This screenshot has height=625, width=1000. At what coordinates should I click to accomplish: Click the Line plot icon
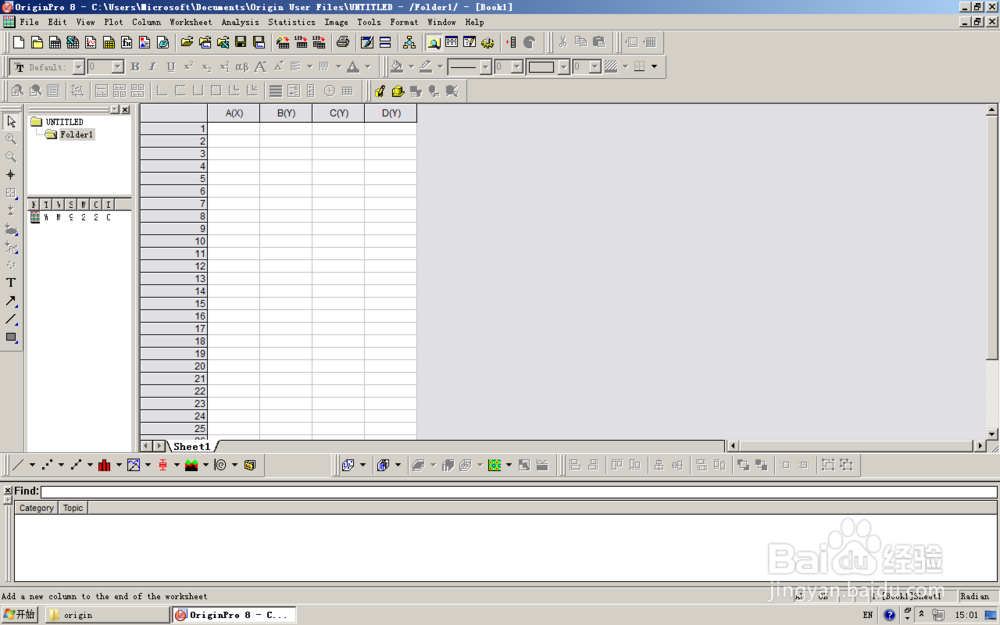tap(18, 465)
